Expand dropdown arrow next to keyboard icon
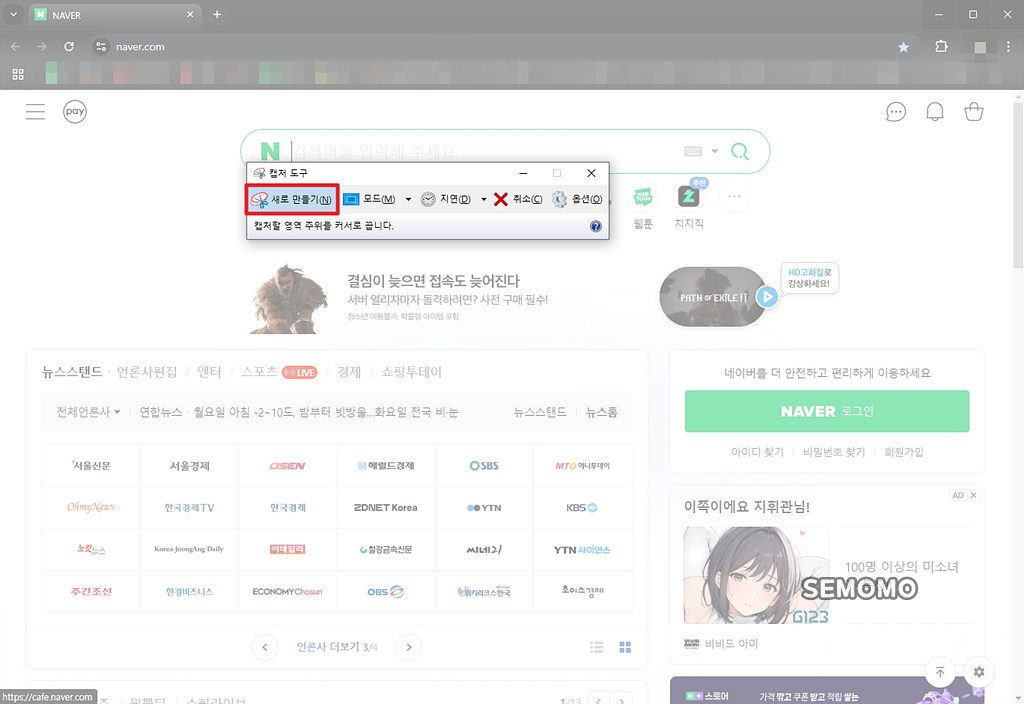 click(714, 152)
